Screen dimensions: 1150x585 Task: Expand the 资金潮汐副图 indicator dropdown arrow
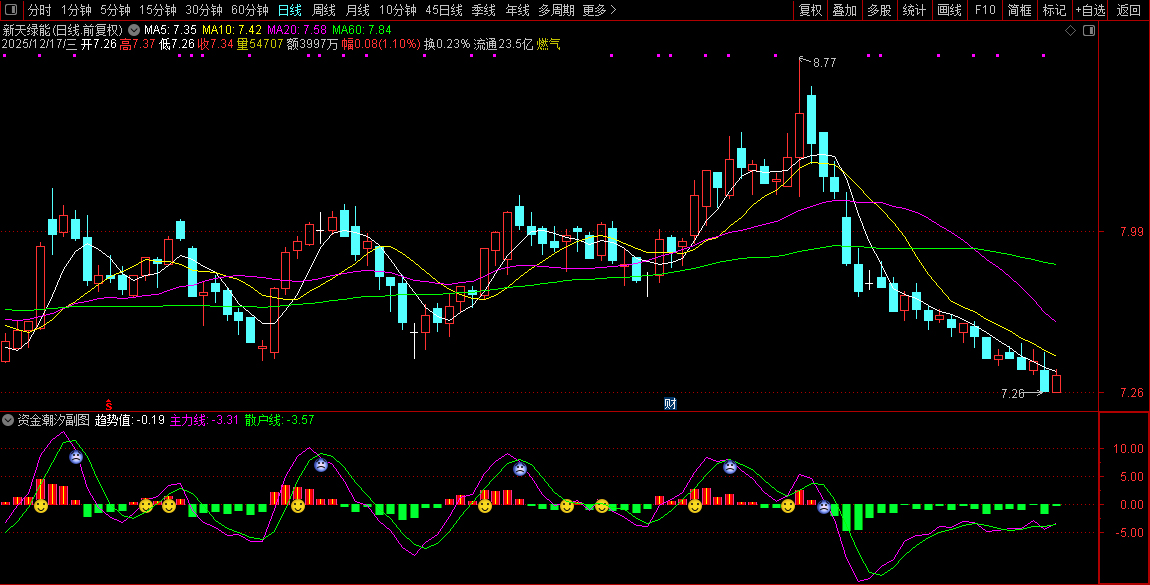[9, 420]
